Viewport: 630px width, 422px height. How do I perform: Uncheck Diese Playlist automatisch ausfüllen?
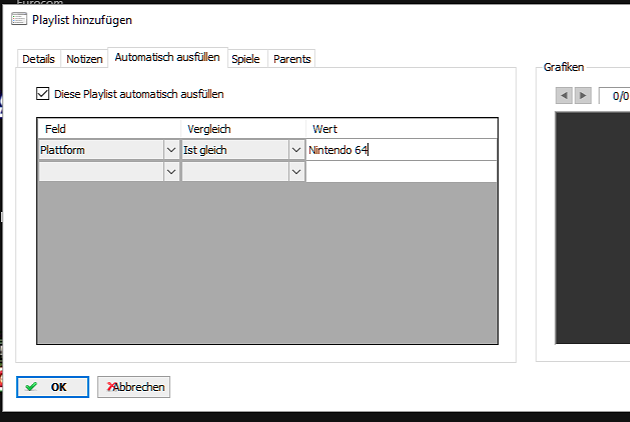[x=43, y=94]
